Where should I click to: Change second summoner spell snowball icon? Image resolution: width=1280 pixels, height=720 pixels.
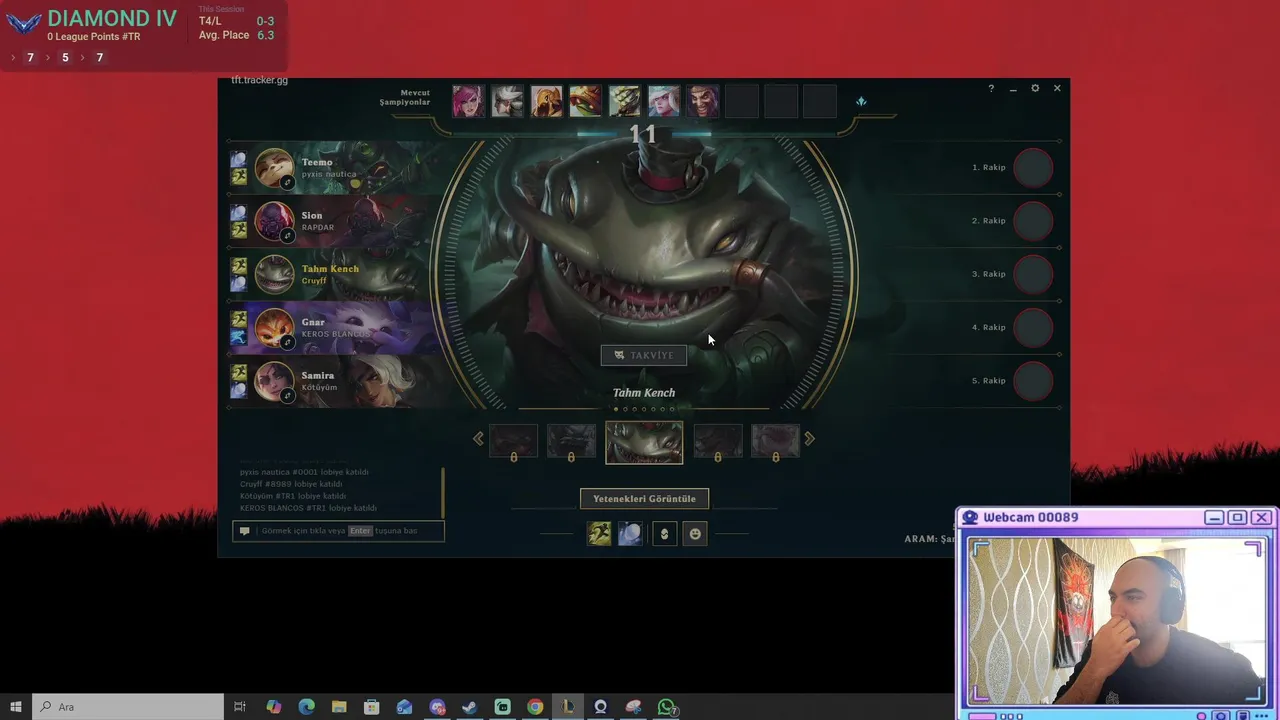pos(630,534)
